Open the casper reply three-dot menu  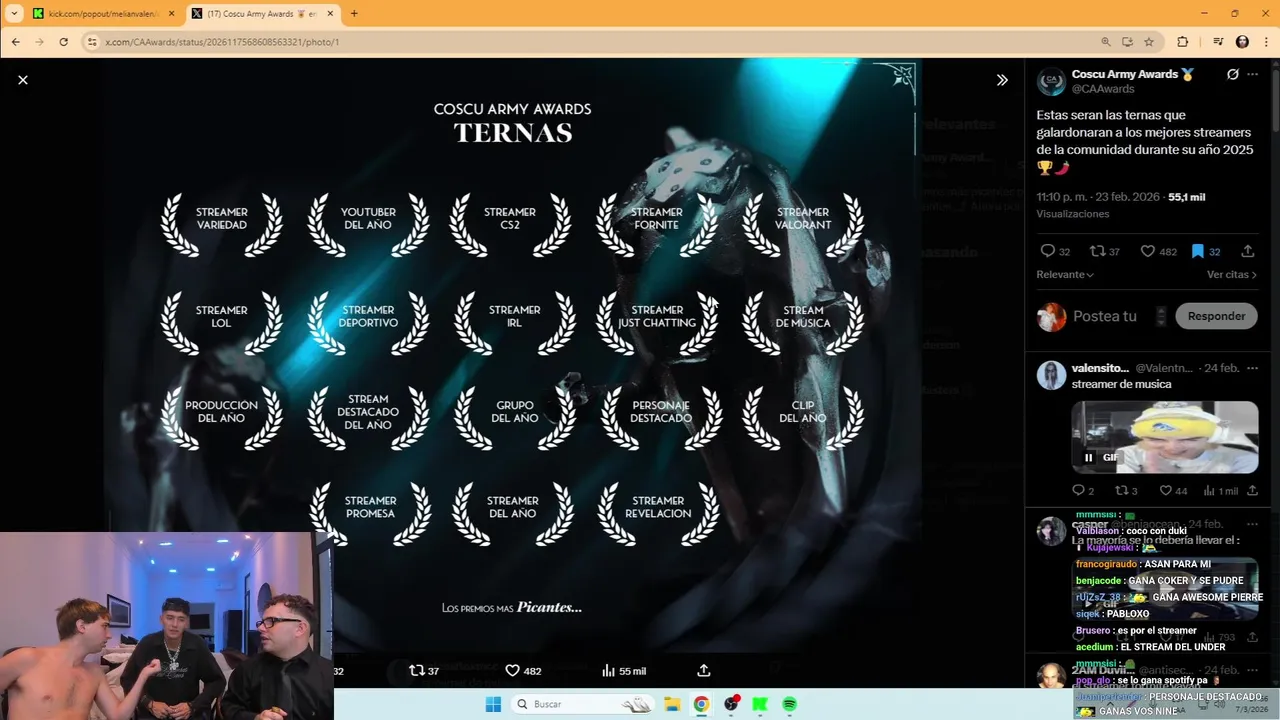1253,524
